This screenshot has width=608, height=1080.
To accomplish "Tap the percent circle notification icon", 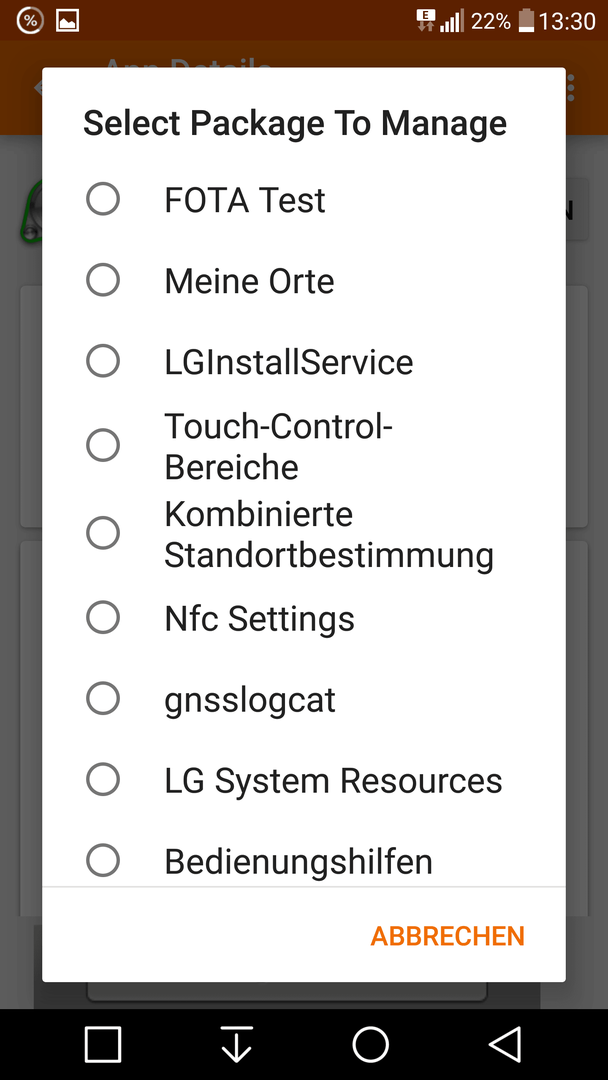I will pyautogui.click(x=30, y=21).
